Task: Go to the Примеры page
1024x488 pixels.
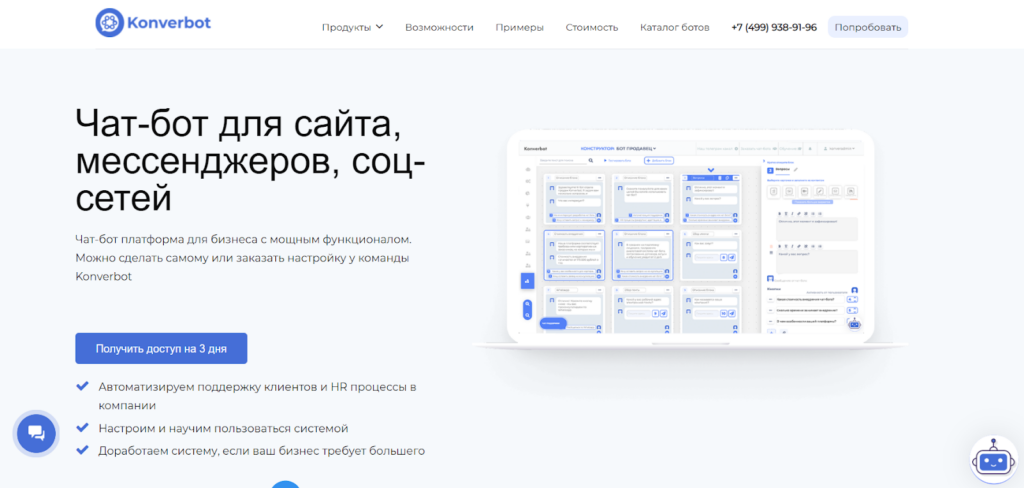Action: point(519,27)
